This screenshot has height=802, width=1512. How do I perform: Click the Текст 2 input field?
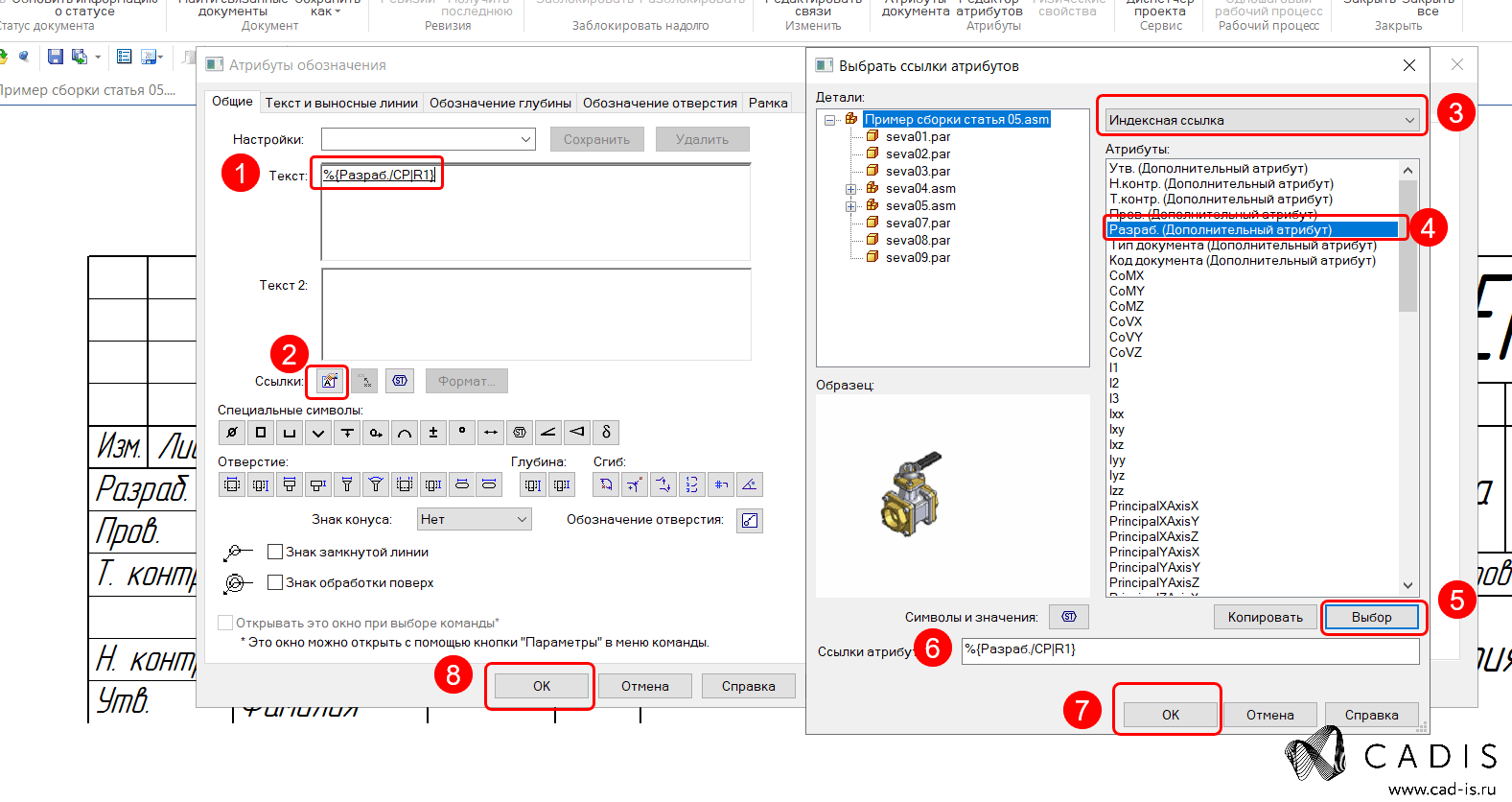coord(536,314)
